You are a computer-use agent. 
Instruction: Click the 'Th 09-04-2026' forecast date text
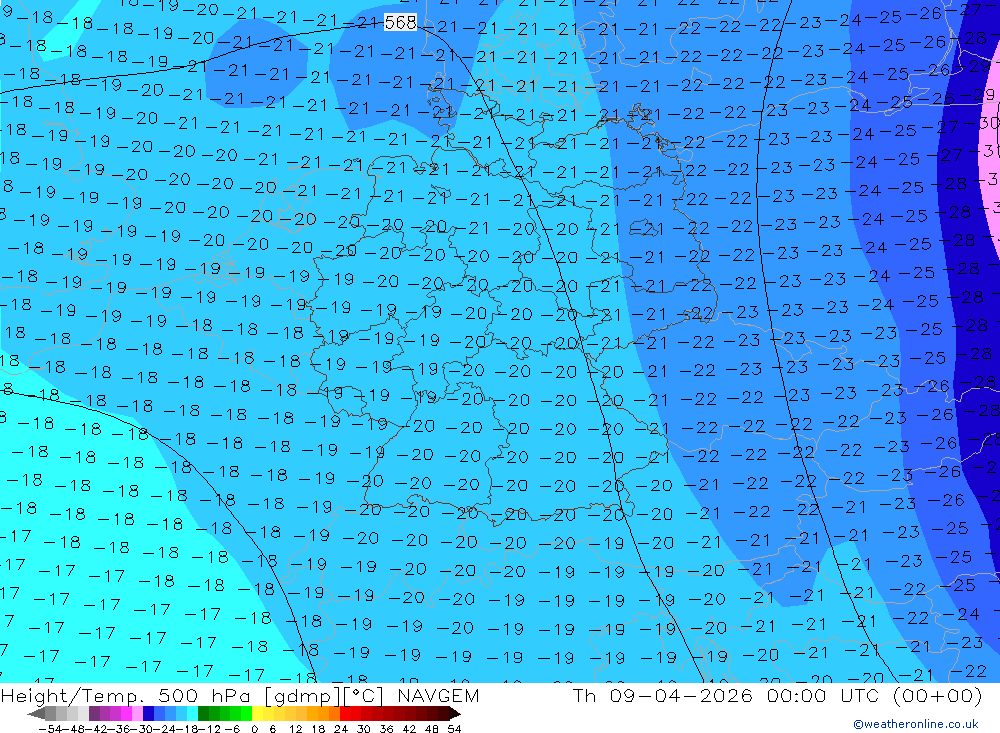663,695
